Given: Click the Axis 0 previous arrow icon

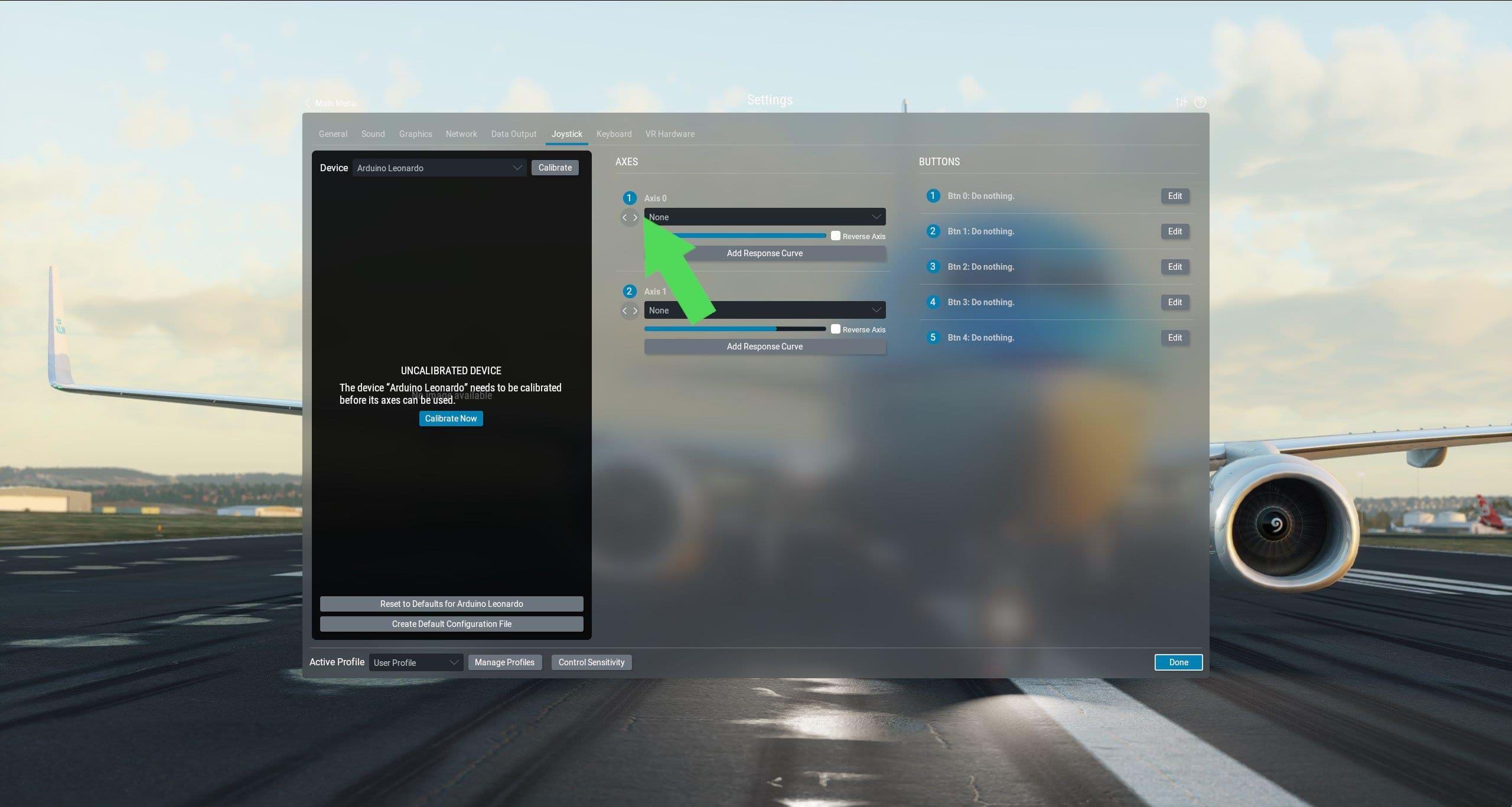Looking at the screenshot, I should click(624, 217).
